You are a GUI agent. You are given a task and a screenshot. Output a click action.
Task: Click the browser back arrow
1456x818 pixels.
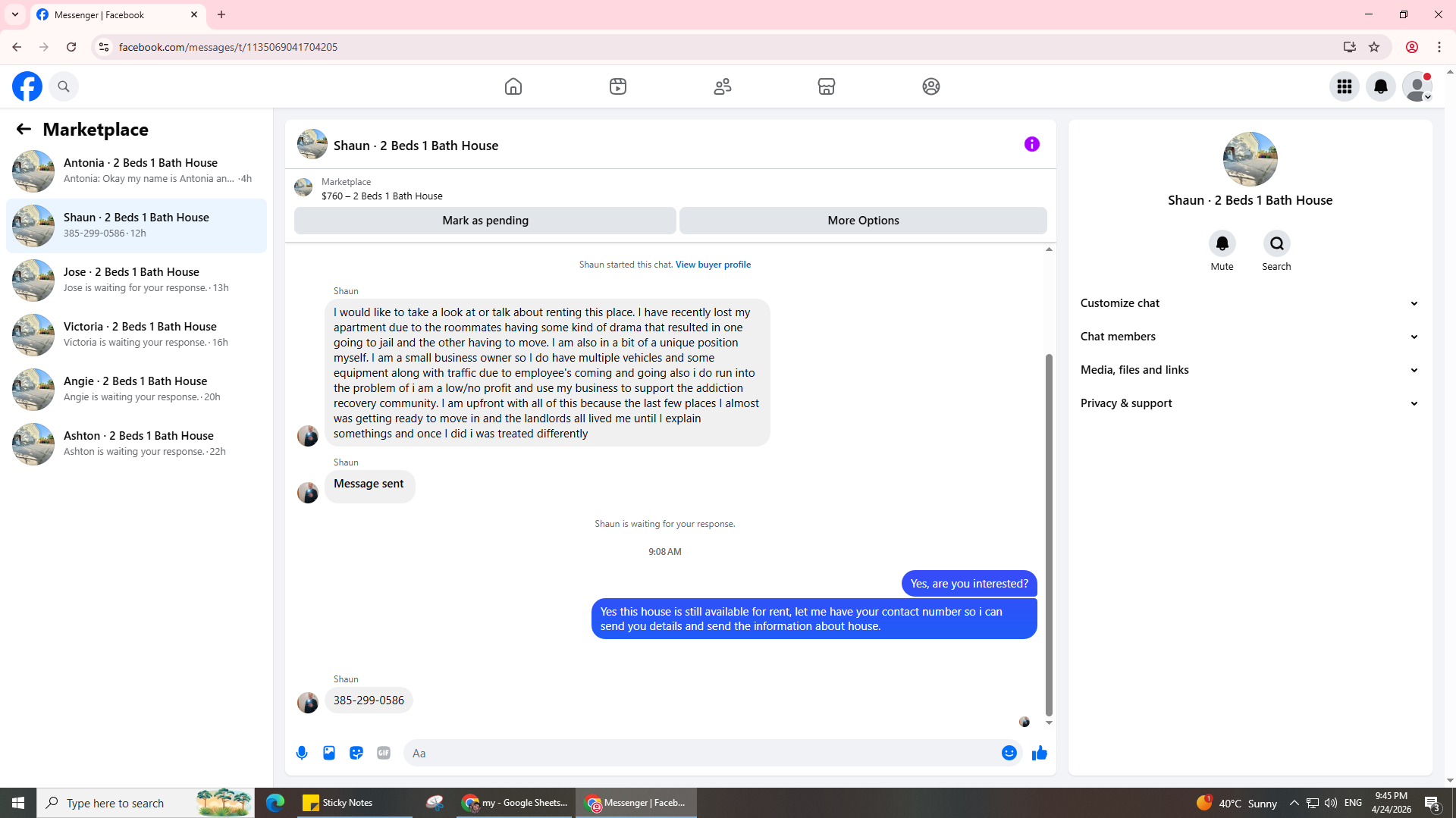(x=17, y=47)
